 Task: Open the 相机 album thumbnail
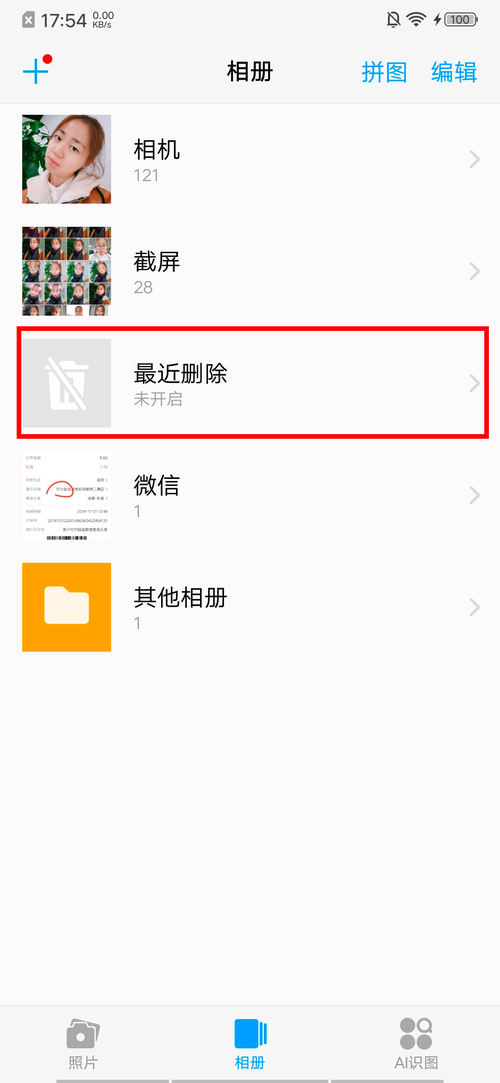66,159
